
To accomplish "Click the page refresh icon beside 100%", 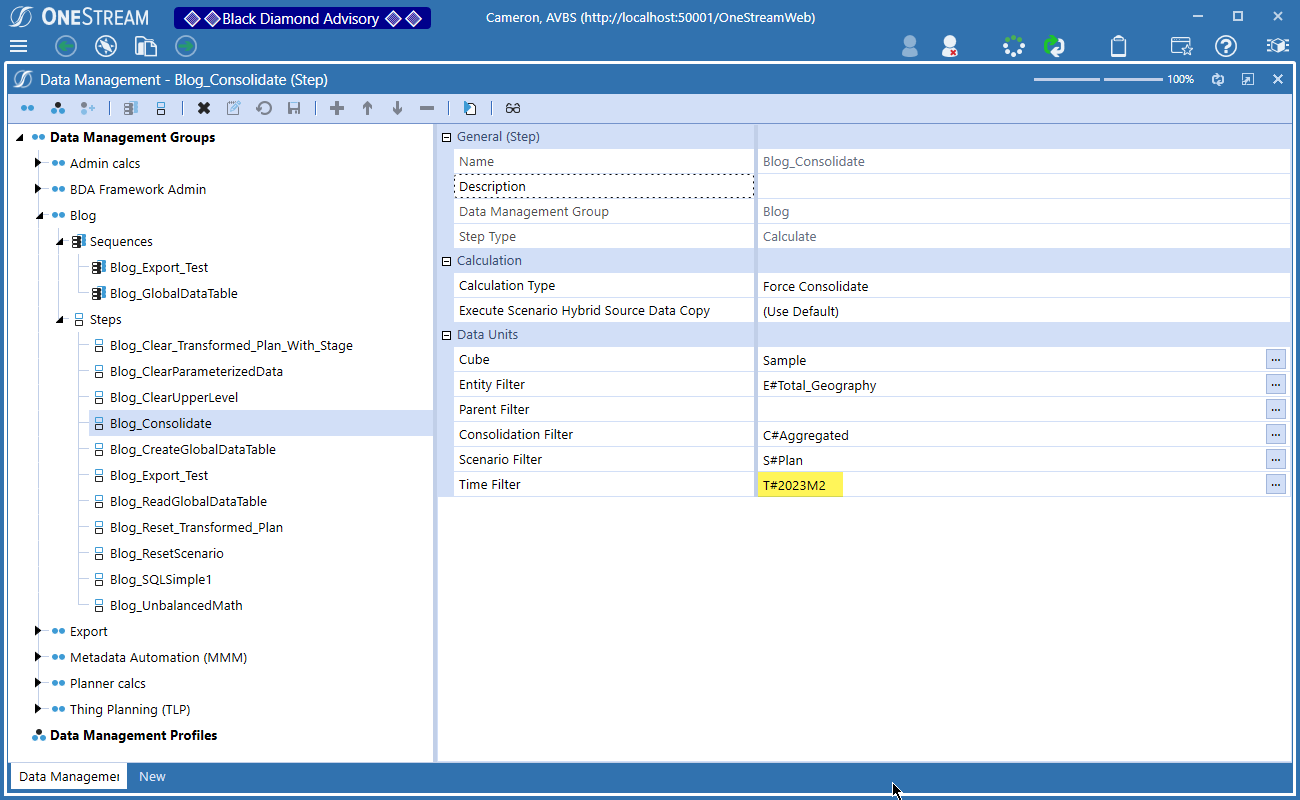I will point(1218,79).
